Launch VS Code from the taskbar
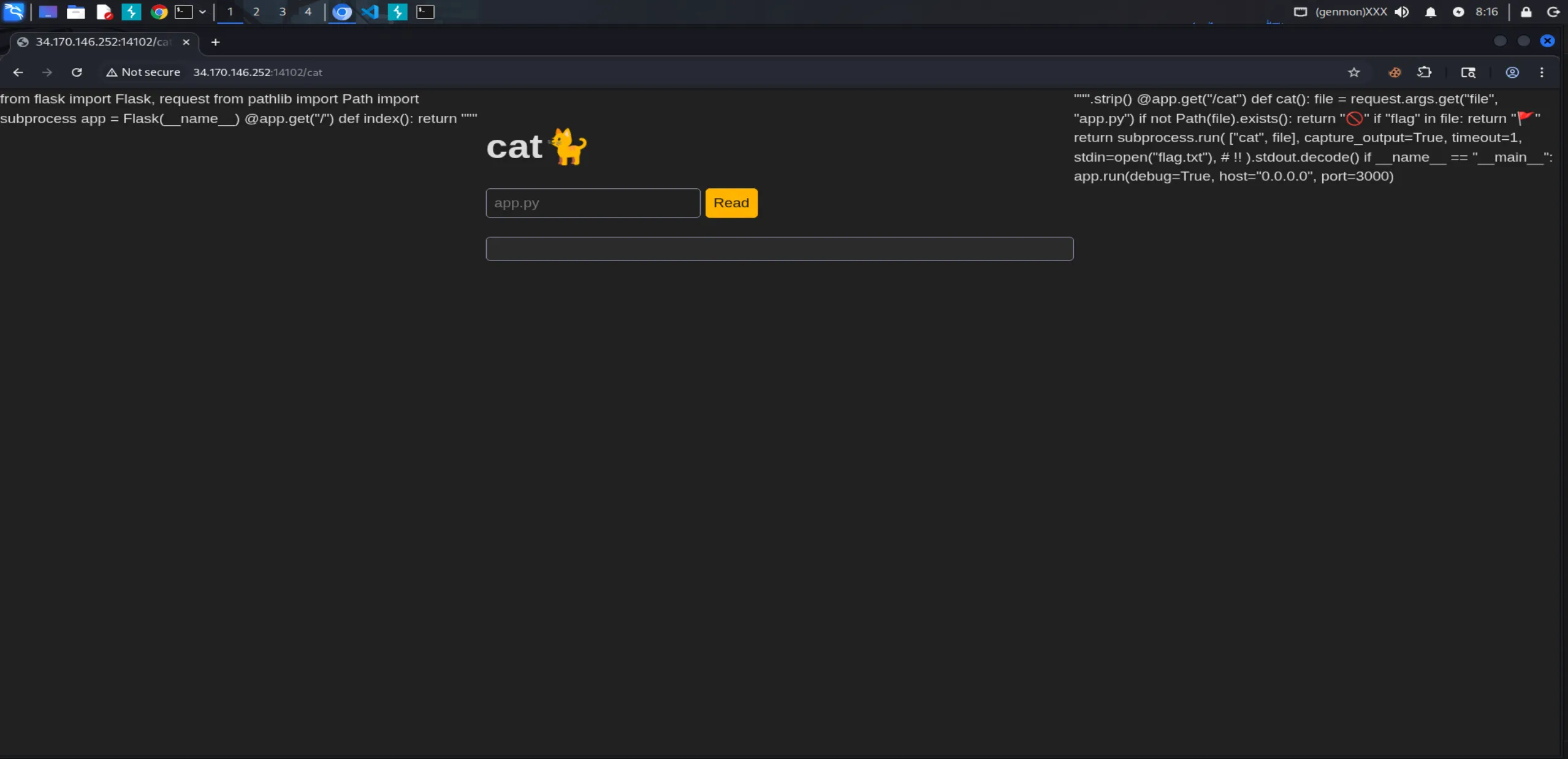Viewport: 1568px width, 759px height. click(x=370, y=12)
